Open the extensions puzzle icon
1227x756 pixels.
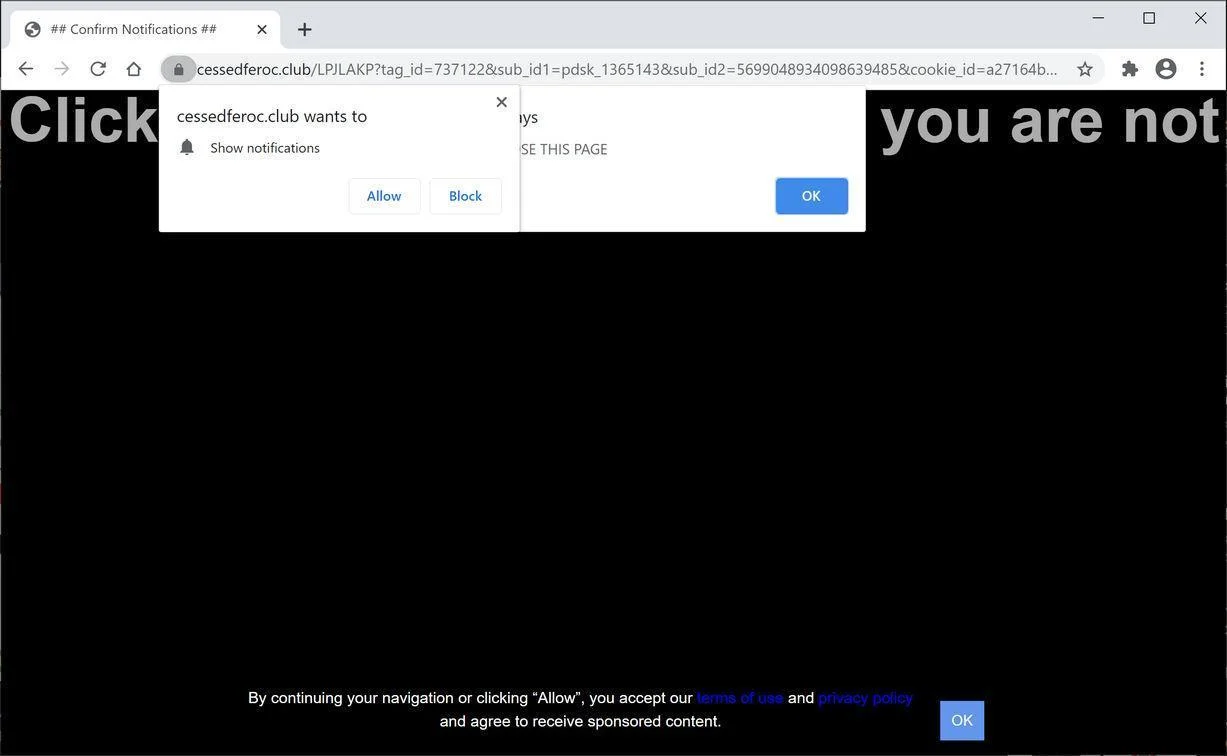pos(1130,69)
